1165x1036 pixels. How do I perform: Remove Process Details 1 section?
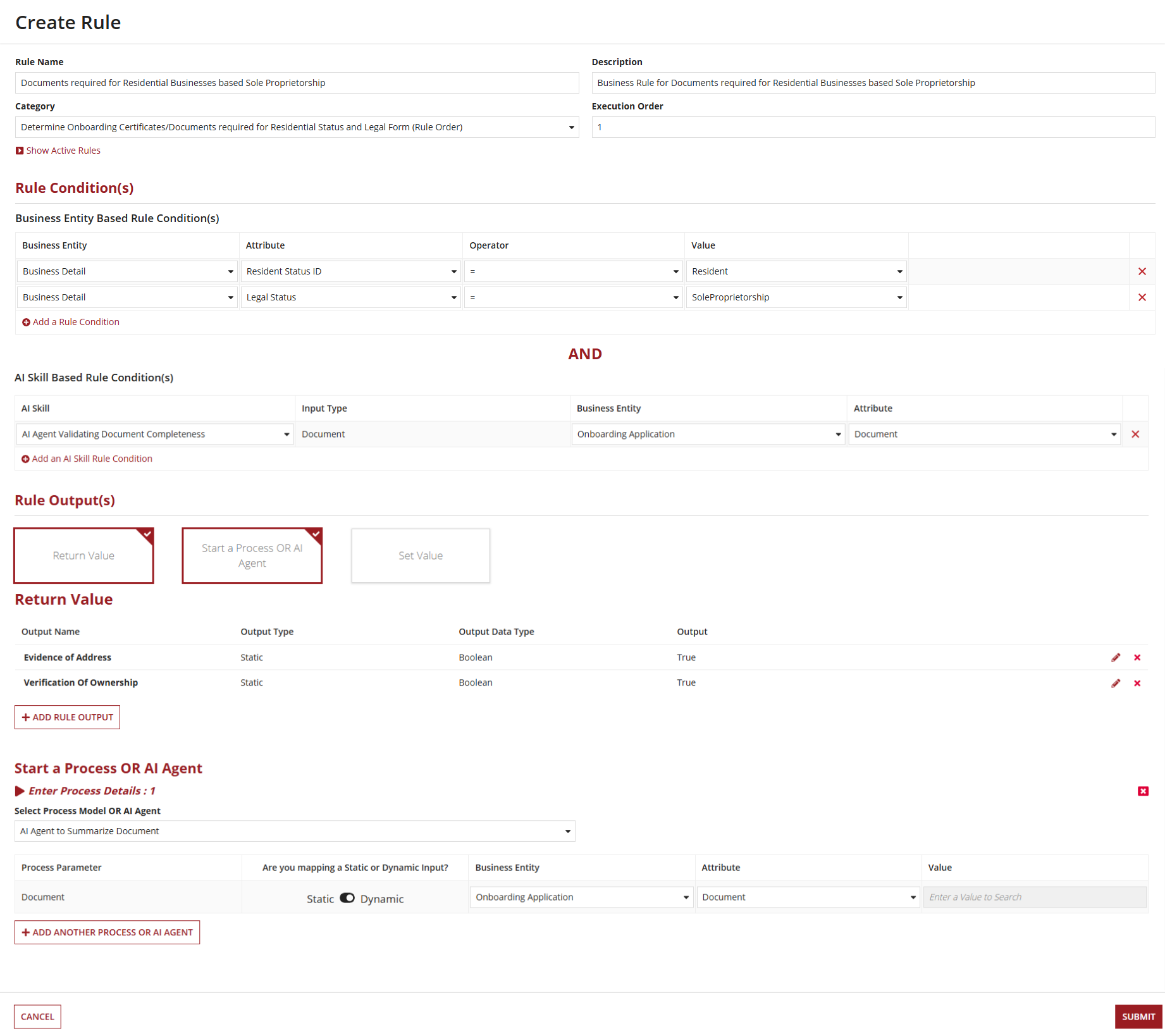pyautogui.click(x=1143, y=791)
